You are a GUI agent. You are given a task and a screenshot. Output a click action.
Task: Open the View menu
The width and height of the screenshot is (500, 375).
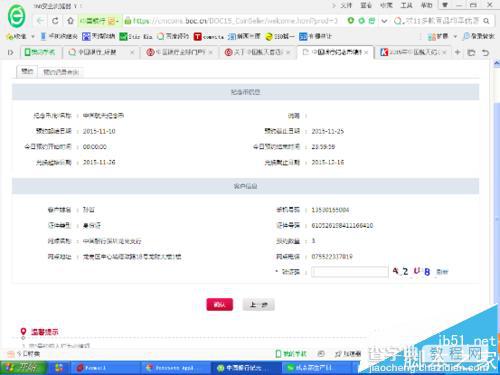[x=366, y=5]
